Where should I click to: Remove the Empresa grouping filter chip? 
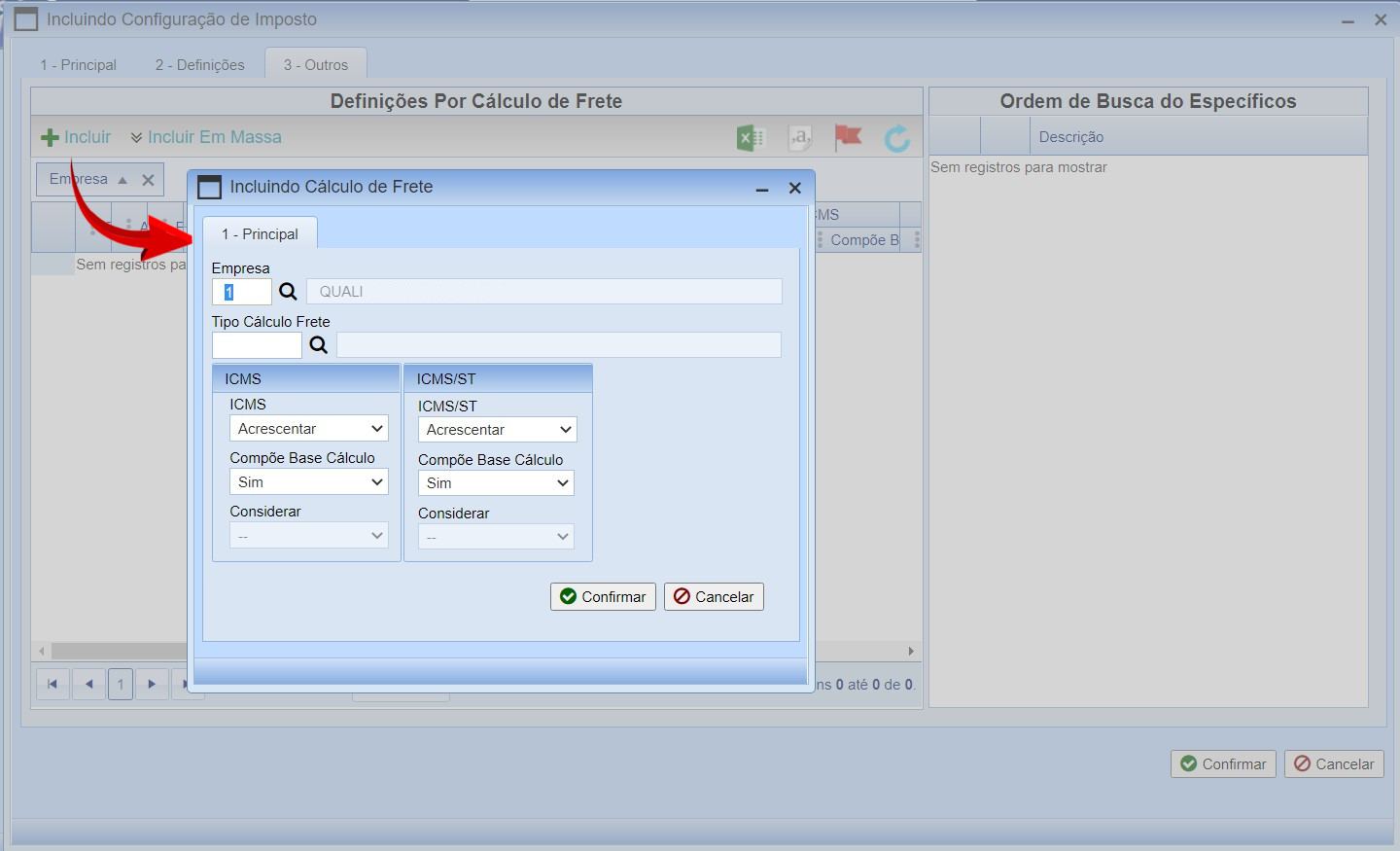click(x=148, y=180)
